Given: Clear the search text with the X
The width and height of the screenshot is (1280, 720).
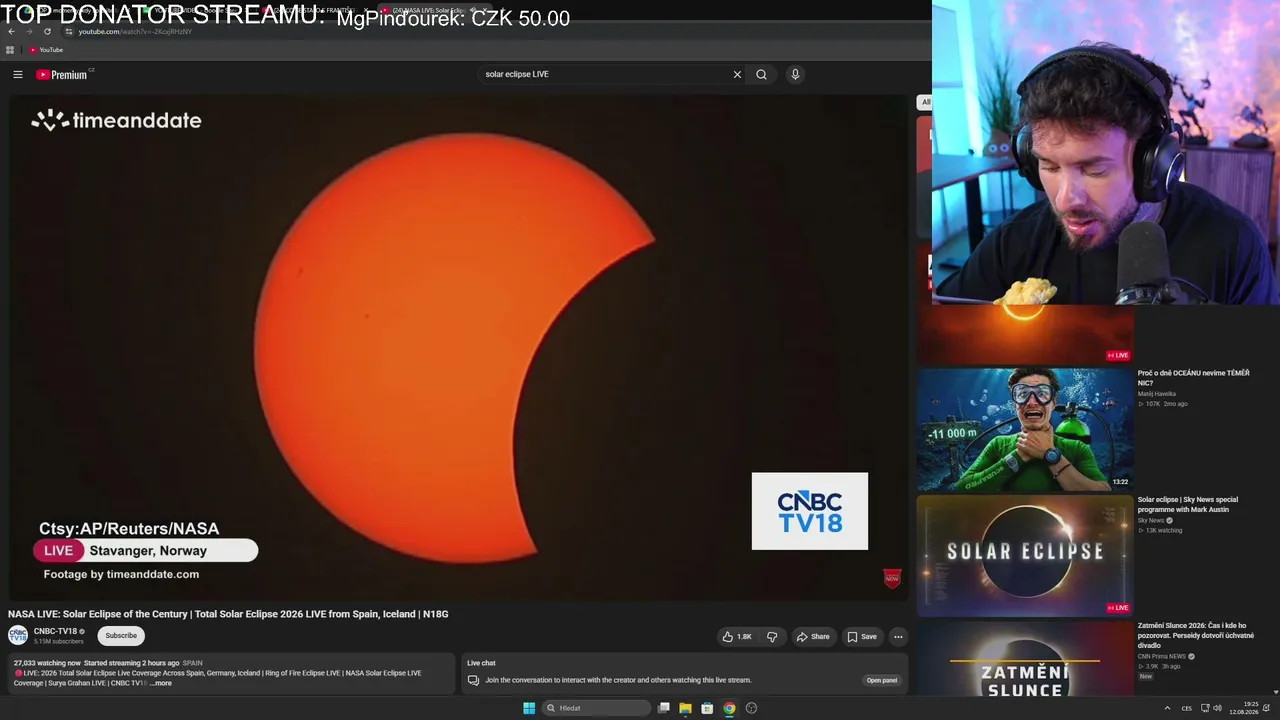Looking at the screenshot, I should point(737,74).
